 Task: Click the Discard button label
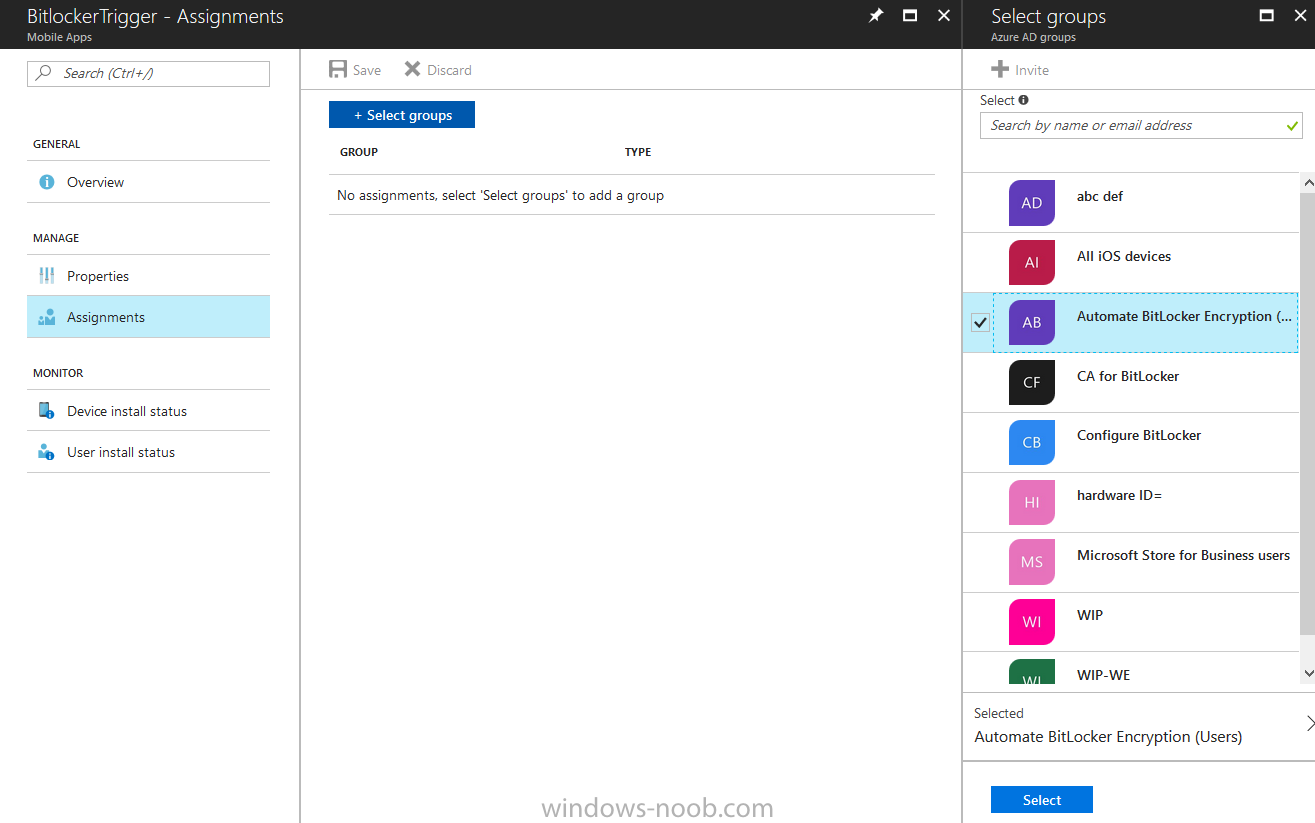(449, 70)
